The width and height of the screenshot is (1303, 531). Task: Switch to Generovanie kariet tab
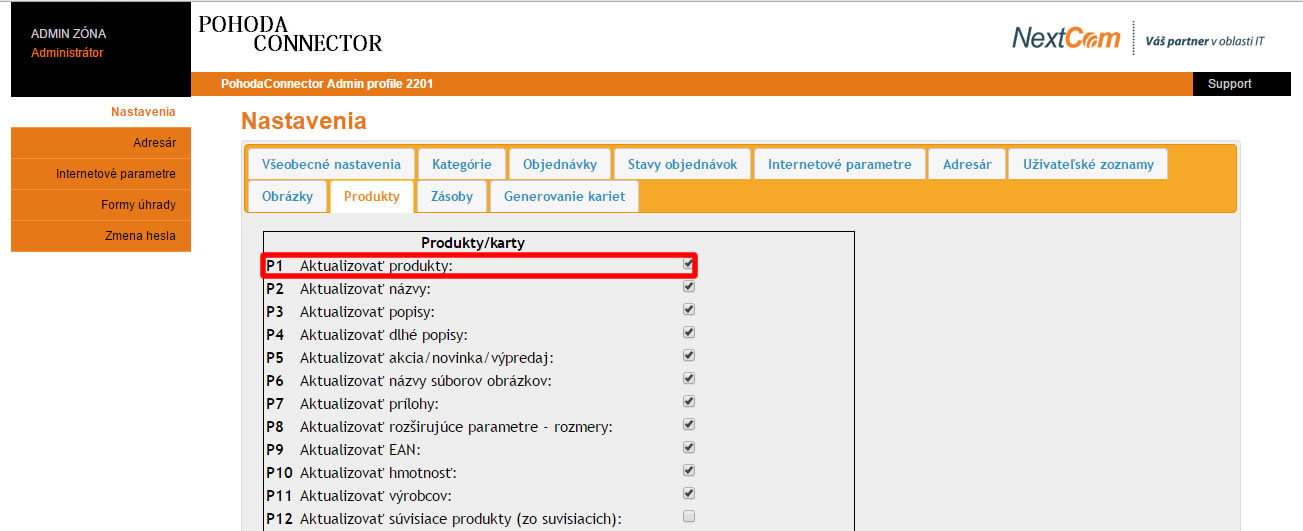565,196
